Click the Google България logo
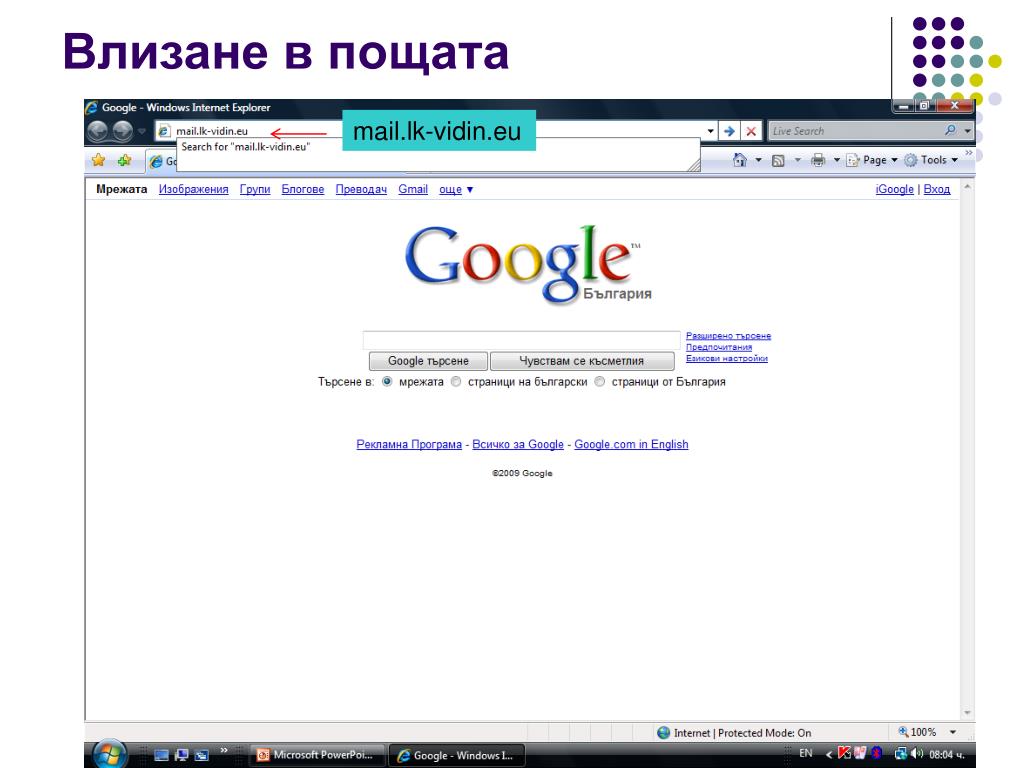Image resolution: width=1024 pixels, height=768 pixels. tap(526, 264)
